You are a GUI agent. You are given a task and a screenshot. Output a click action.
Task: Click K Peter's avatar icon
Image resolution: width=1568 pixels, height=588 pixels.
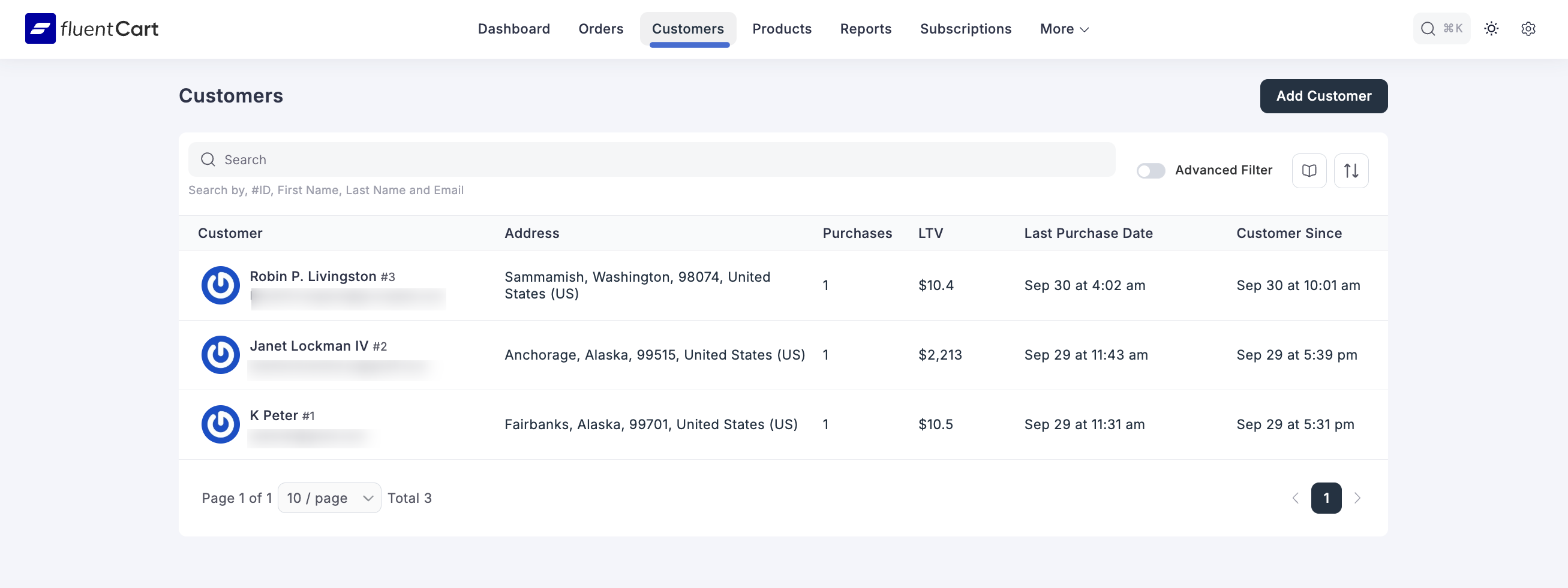(x=220, y=424)
